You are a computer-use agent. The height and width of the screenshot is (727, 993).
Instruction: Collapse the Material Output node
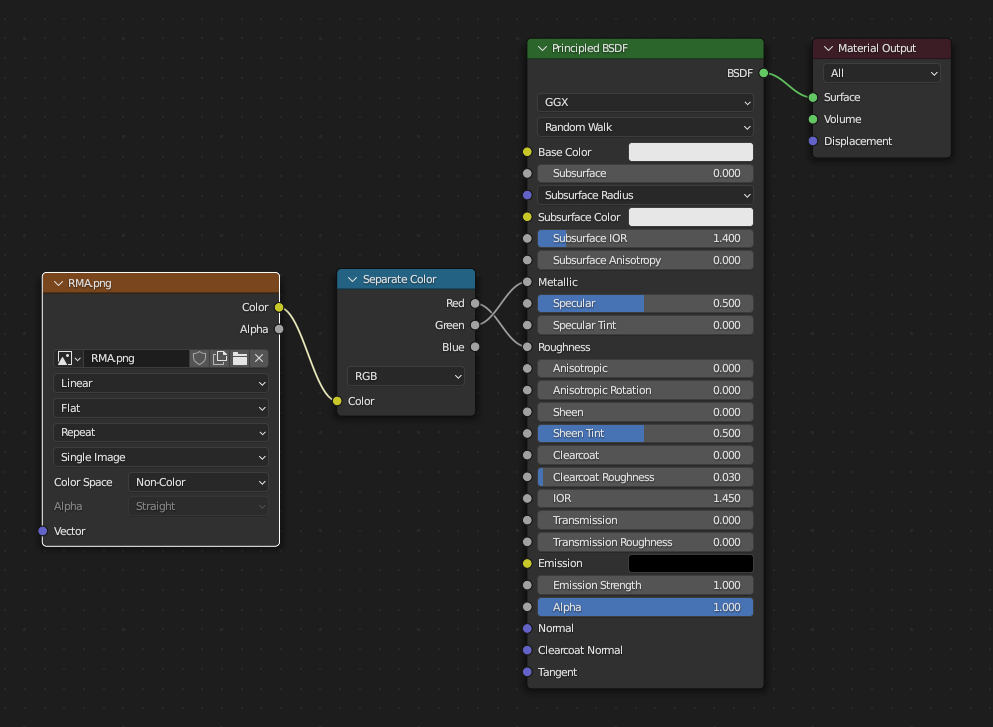point(828,48)
